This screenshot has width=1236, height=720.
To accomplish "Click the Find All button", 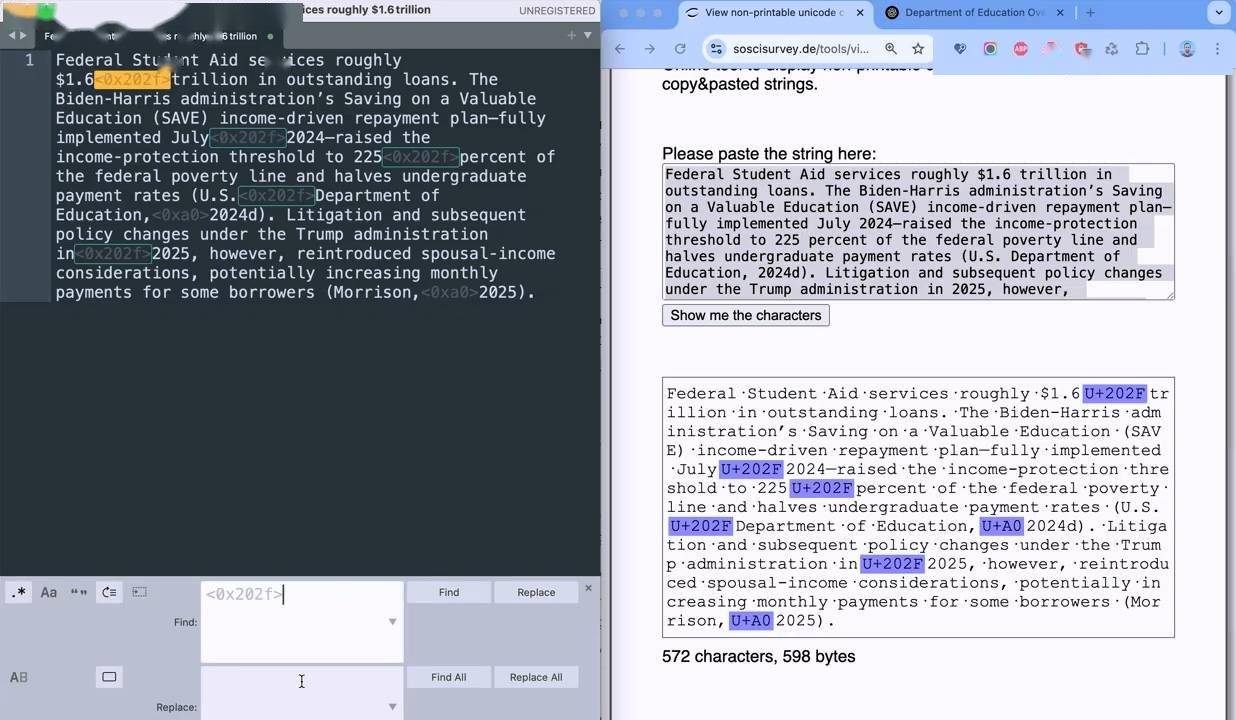I will 449,677.
